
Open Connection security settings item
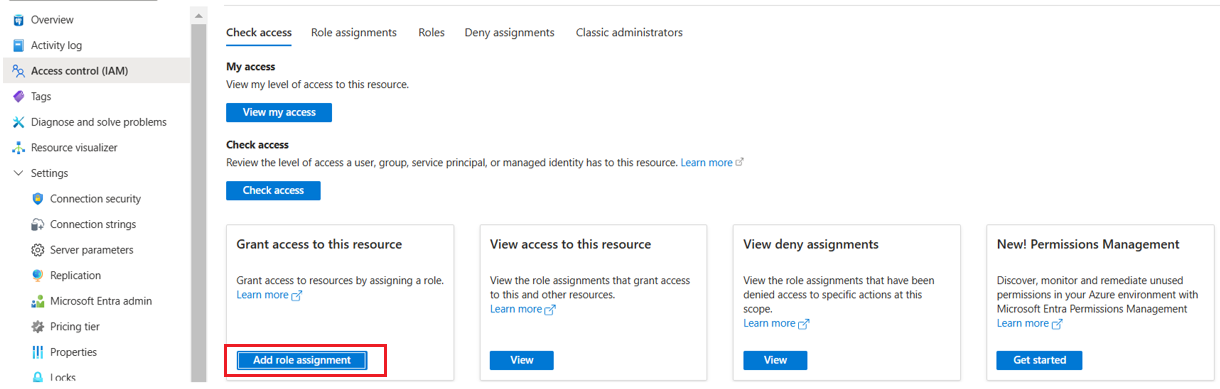95,199
